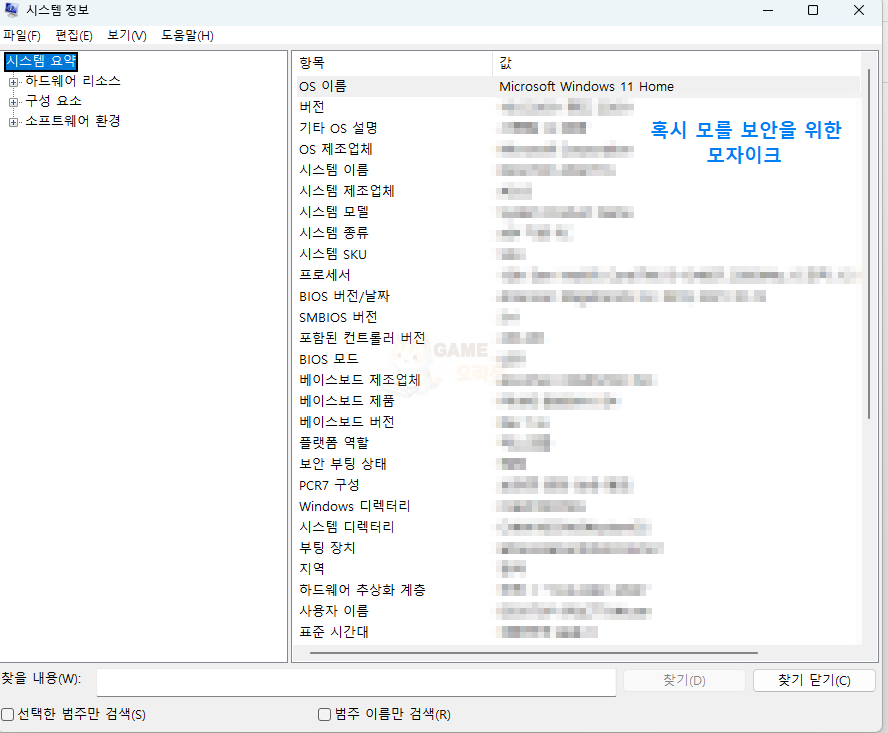This screenshot has height=733, width=888.
Task: Select the Windows 디렉터리 row
Action: pos(578,506)
